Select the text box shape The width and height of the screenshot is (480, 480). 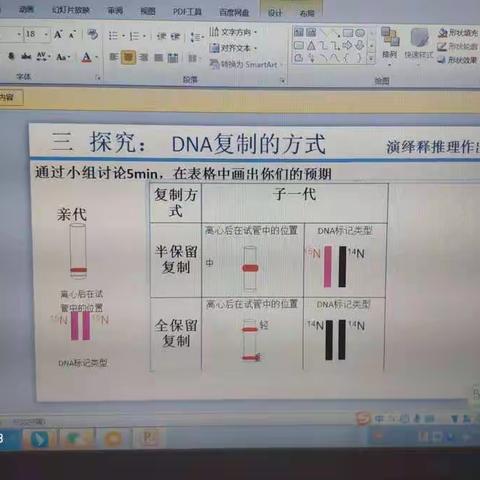click(x=299, y=32)
